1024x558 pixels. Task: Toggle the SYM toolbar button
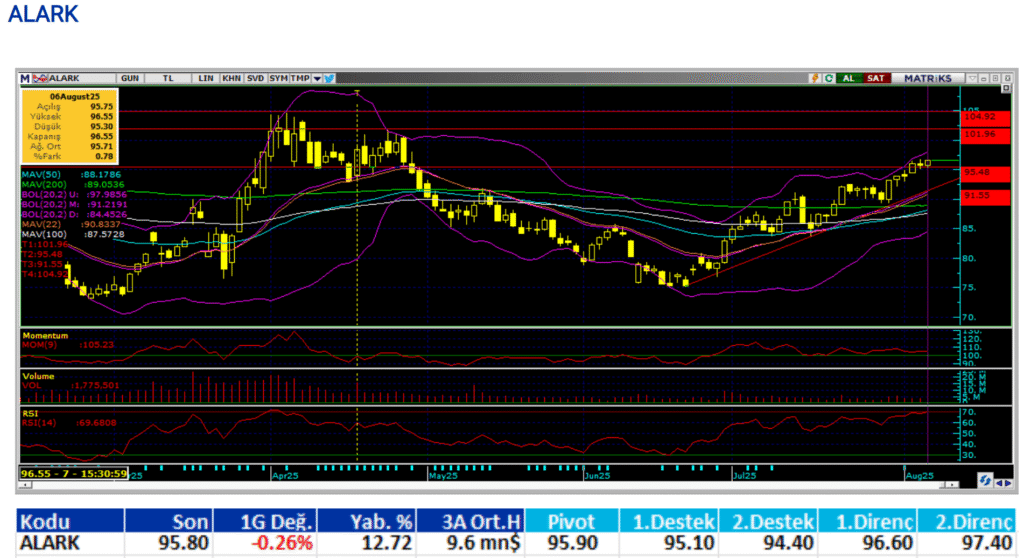coord(278,78)
